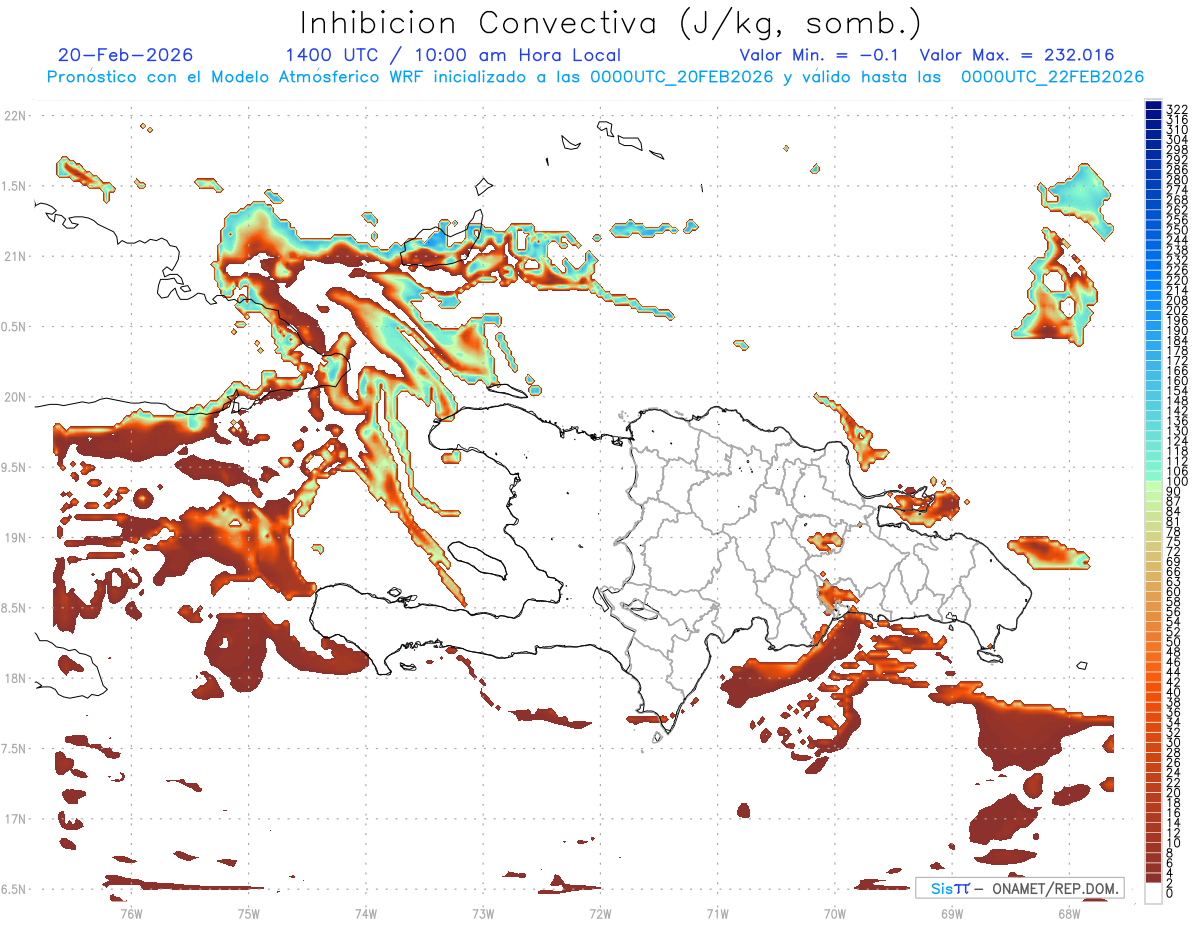1200x927 pixels.
Task: Click the '20N' latitude label
Action: coord(15,397)
